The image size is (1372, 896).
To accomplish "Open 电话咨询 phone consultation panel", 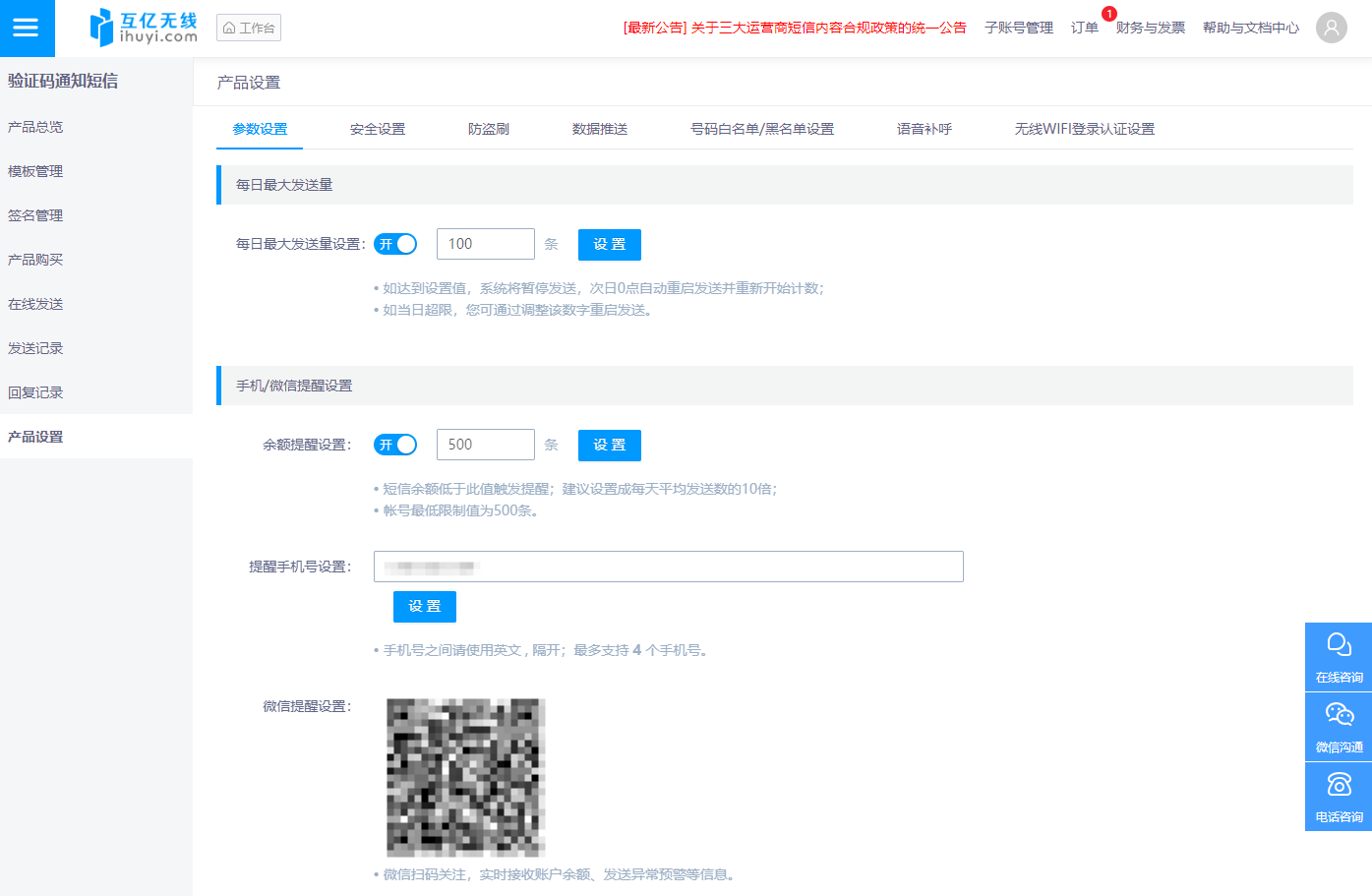I will click(x=1338, y=796).
